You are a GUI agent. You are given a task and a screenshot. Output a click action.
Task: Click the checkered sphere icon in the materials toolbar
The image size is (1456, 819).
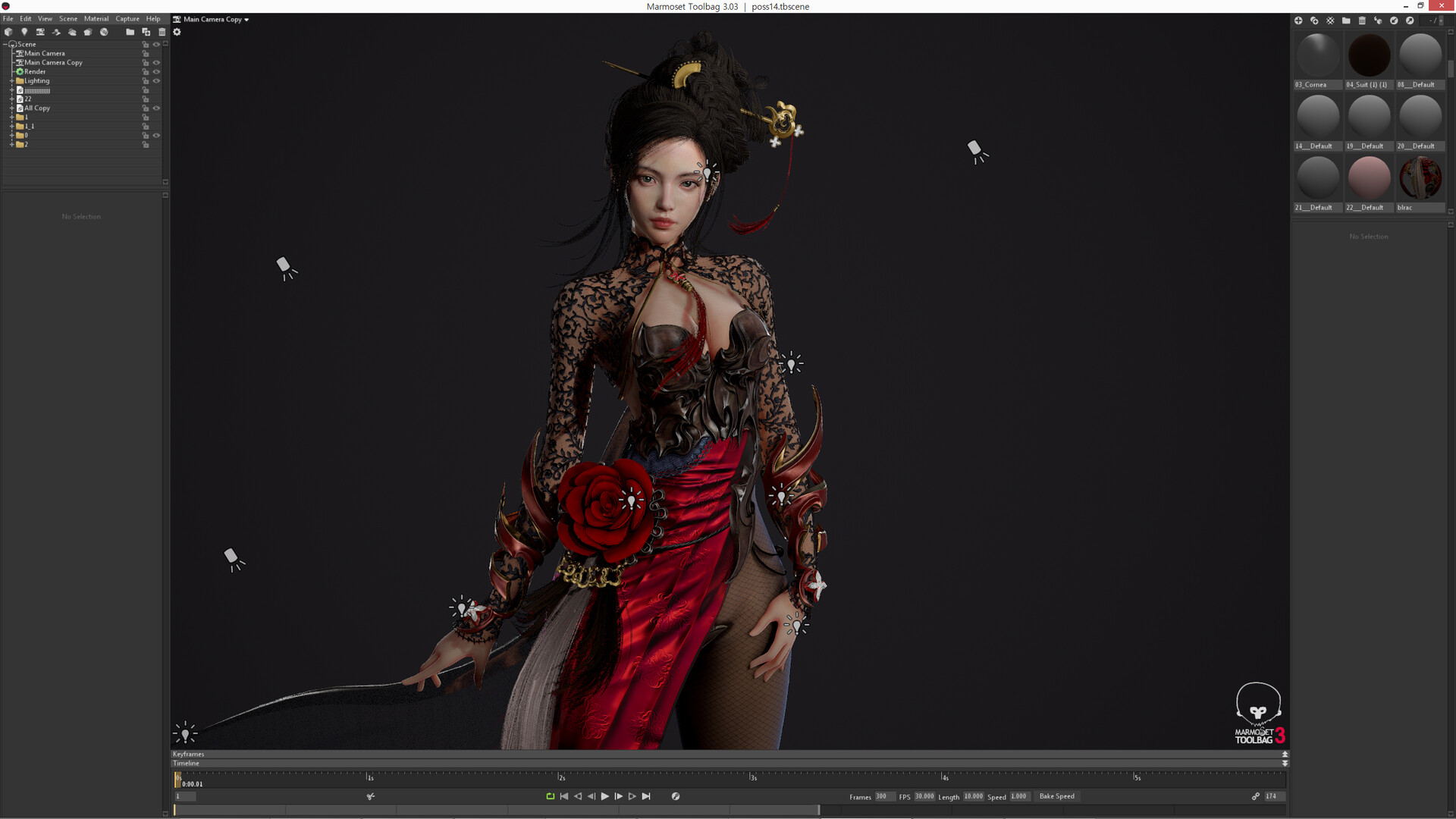1330,20
